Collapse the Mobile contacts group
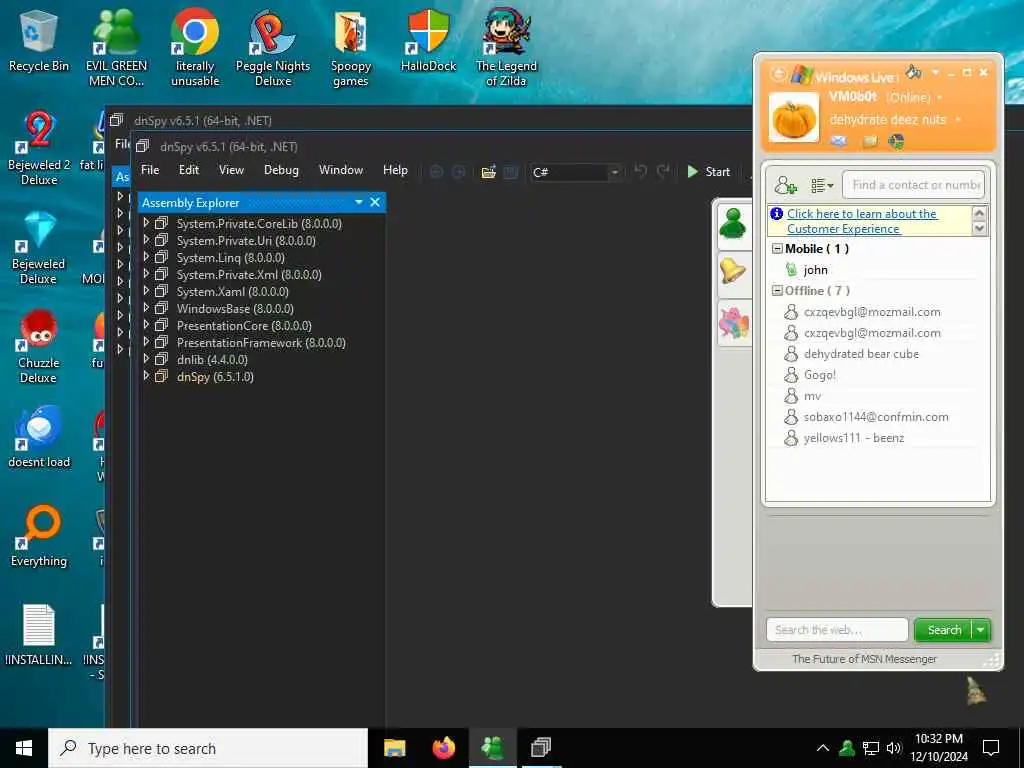1024x768 pixels. 777,249
